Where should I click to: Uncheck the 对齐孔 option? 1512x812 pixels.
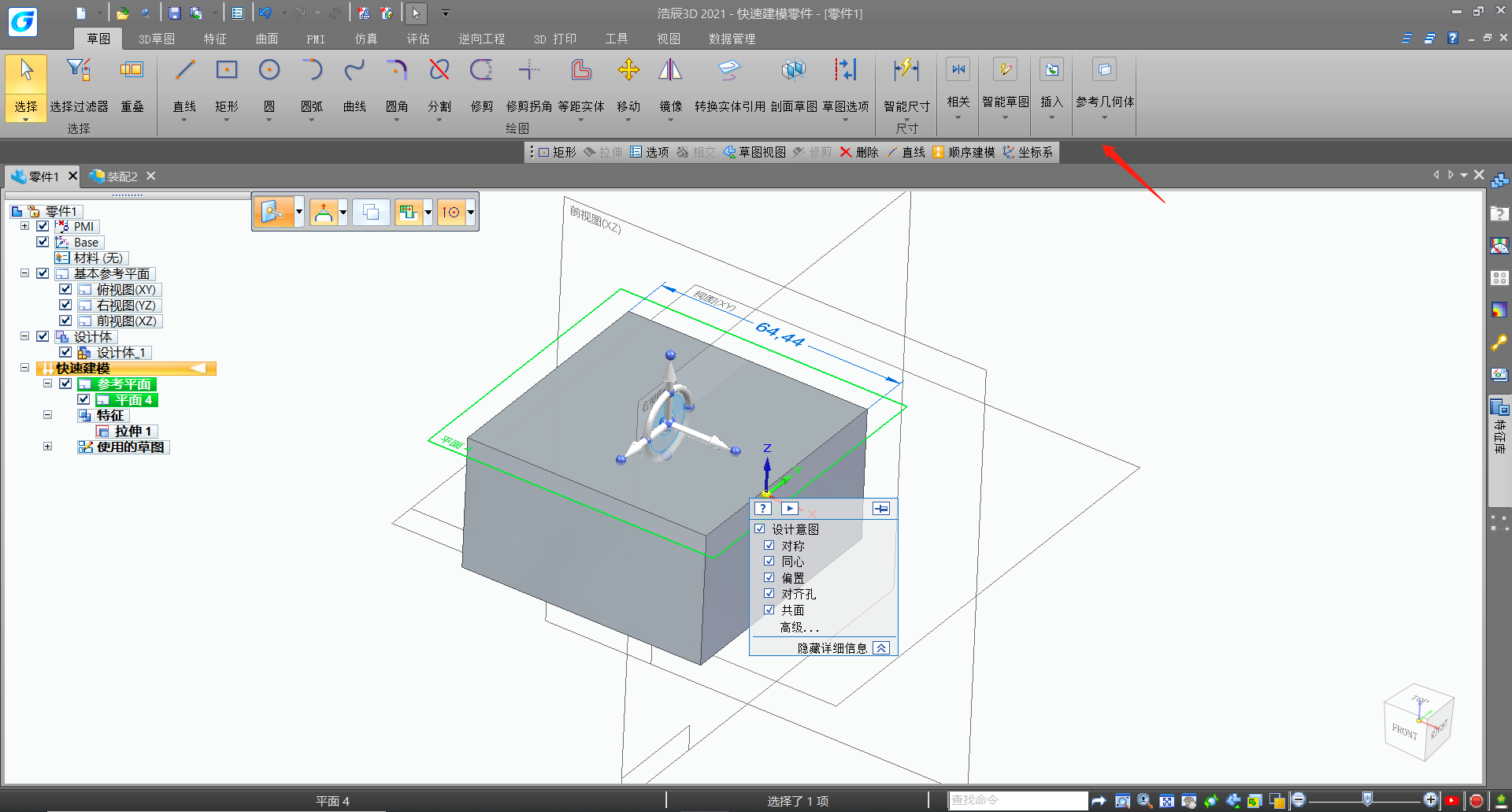(x=769, y=593)
